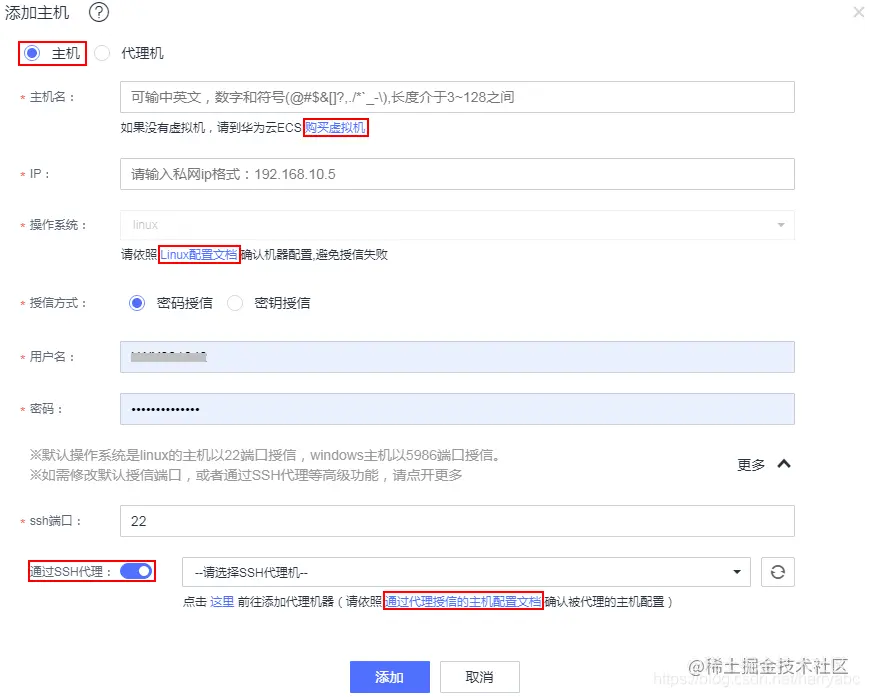Open the Linux配置文档 link
Screen dimensions: 869x697
pyautogui.click(x=199, y=255)
